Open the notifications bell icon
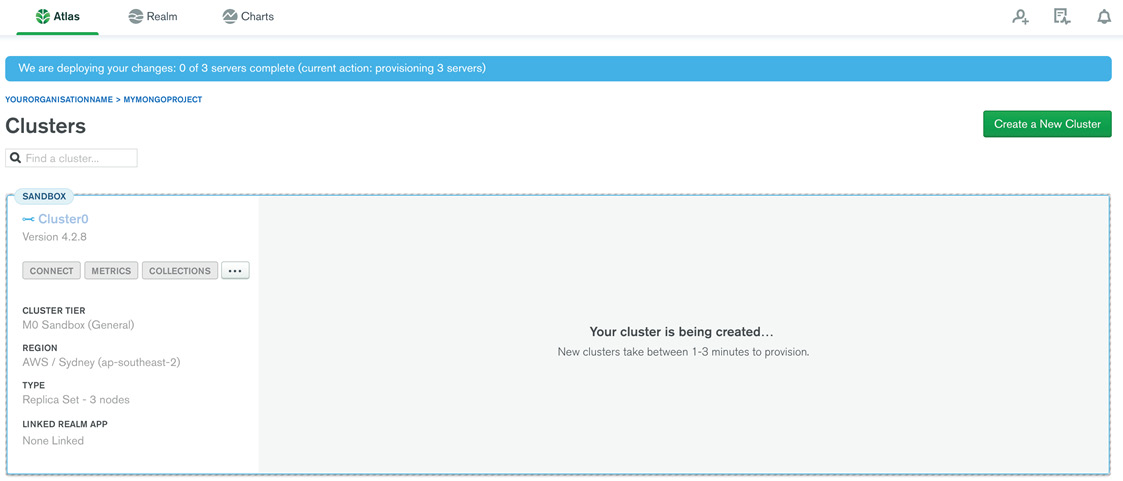 click(1104, 17)
